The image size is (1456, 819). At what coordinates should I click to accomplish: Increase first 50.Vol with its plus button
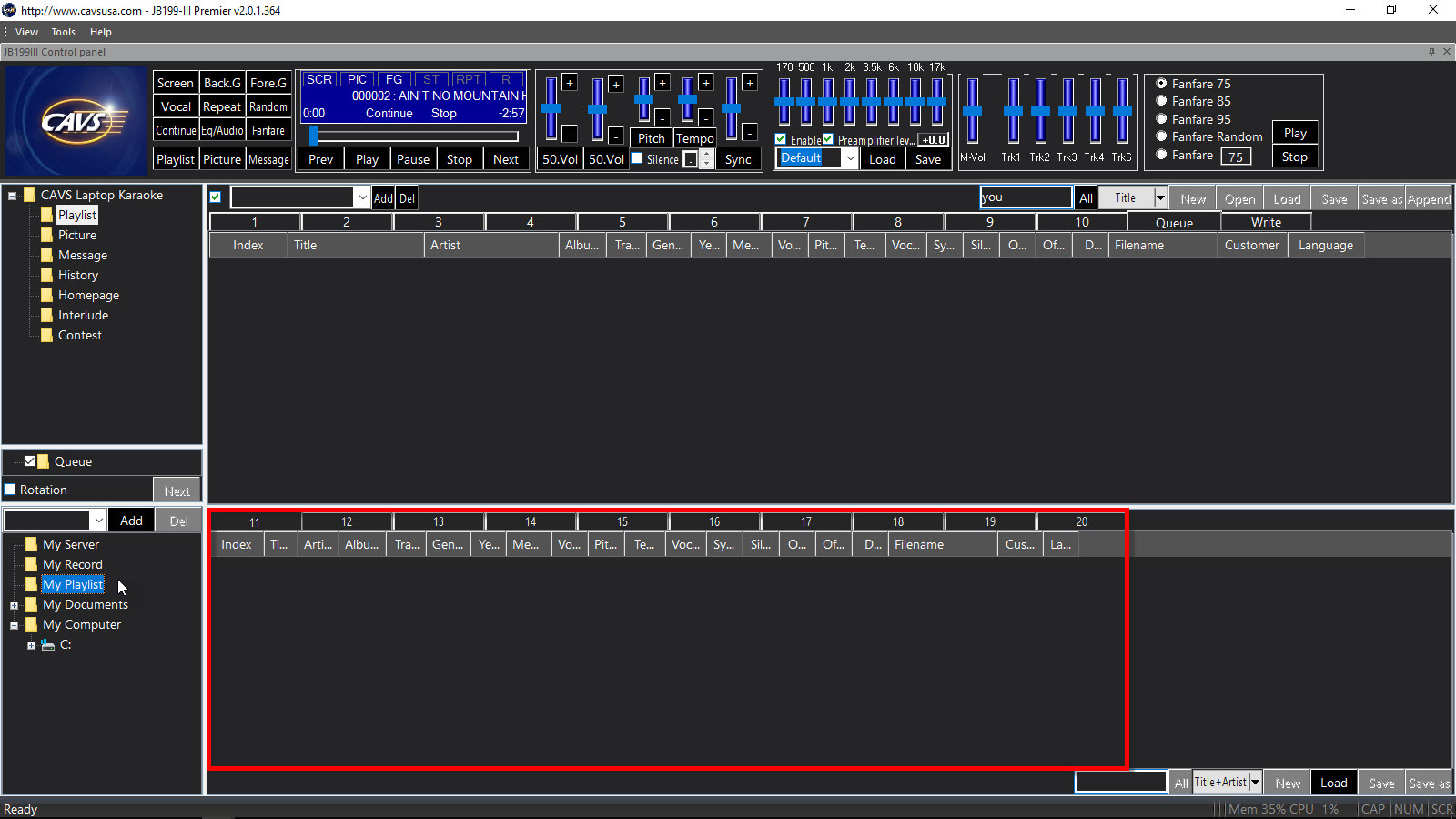coord(570,83)
